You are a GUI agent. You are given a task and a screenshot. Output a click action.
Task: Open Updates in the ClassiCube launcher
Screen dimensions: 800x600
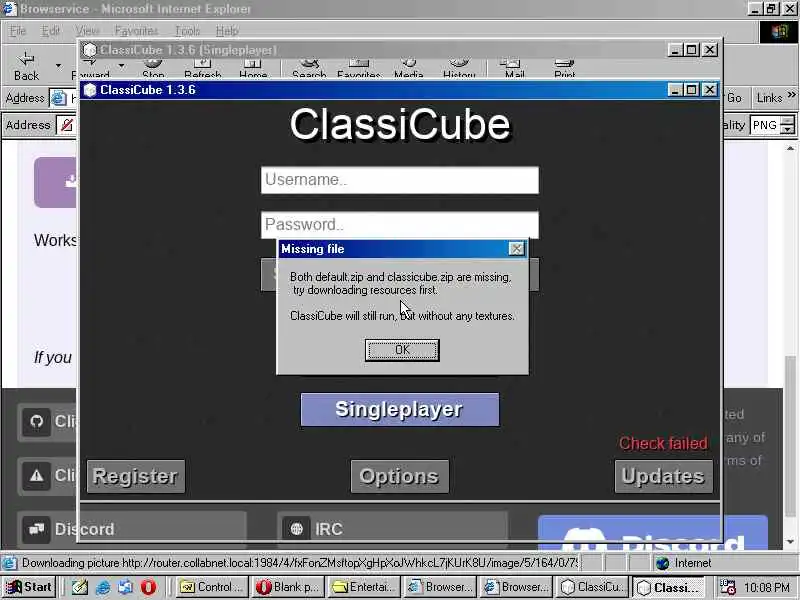663,476
